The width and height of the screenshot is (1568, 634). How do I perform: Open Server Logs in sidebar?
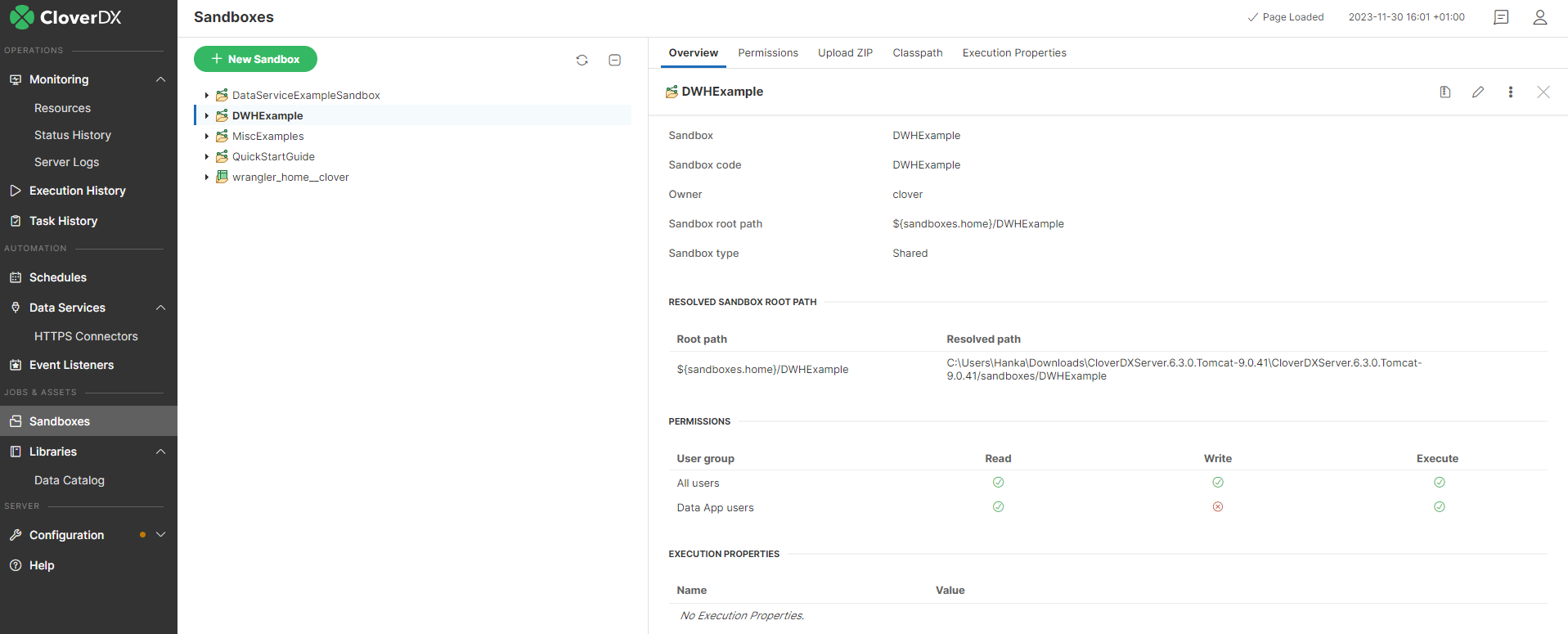point(66,162)
